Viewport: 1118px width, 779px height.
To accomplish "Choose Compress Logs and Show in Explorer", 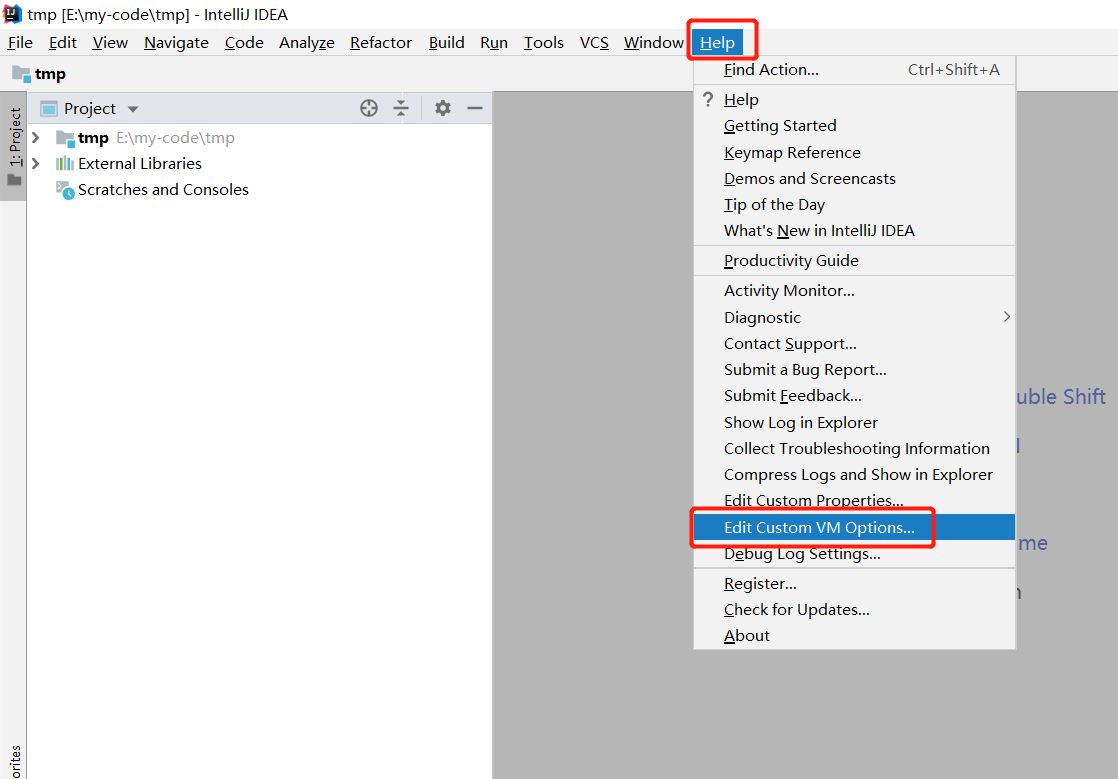I will pos(854,475).
